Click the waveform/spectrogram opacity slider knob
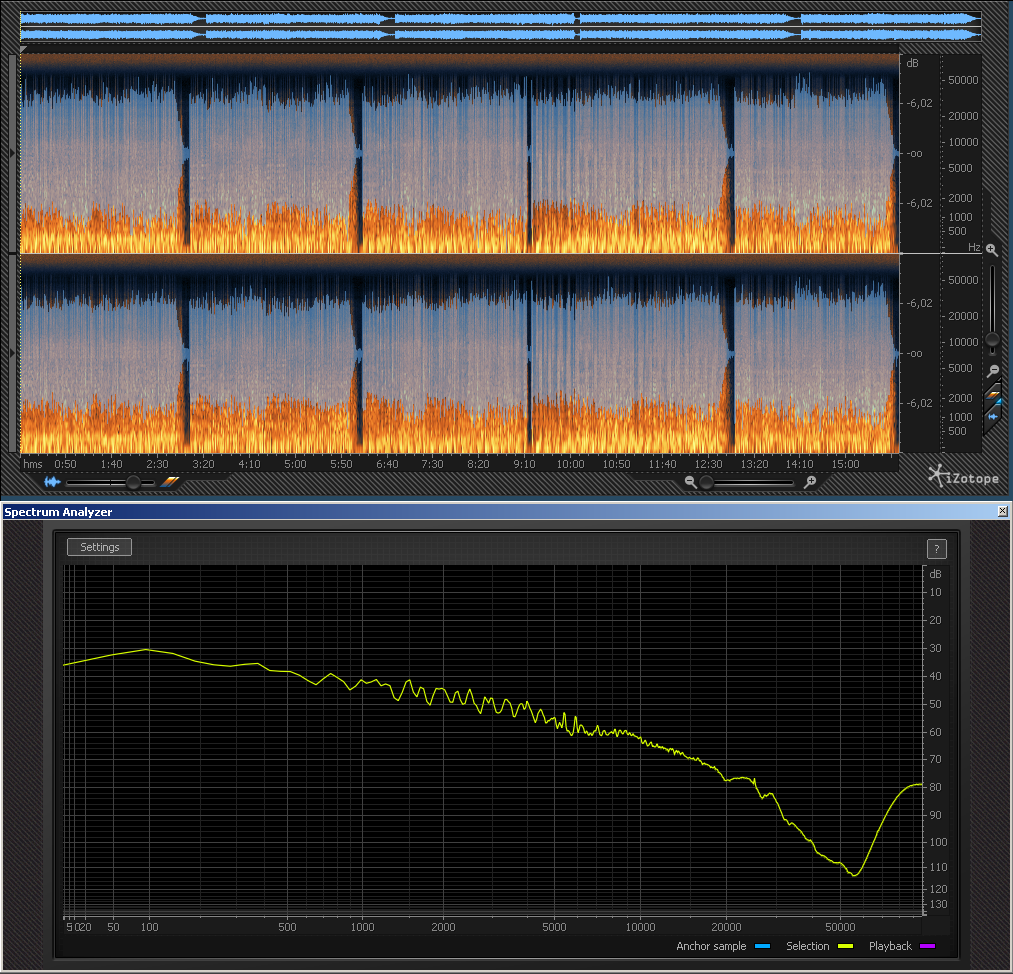This screenshot has height=974, width=1013. (132, 482)
